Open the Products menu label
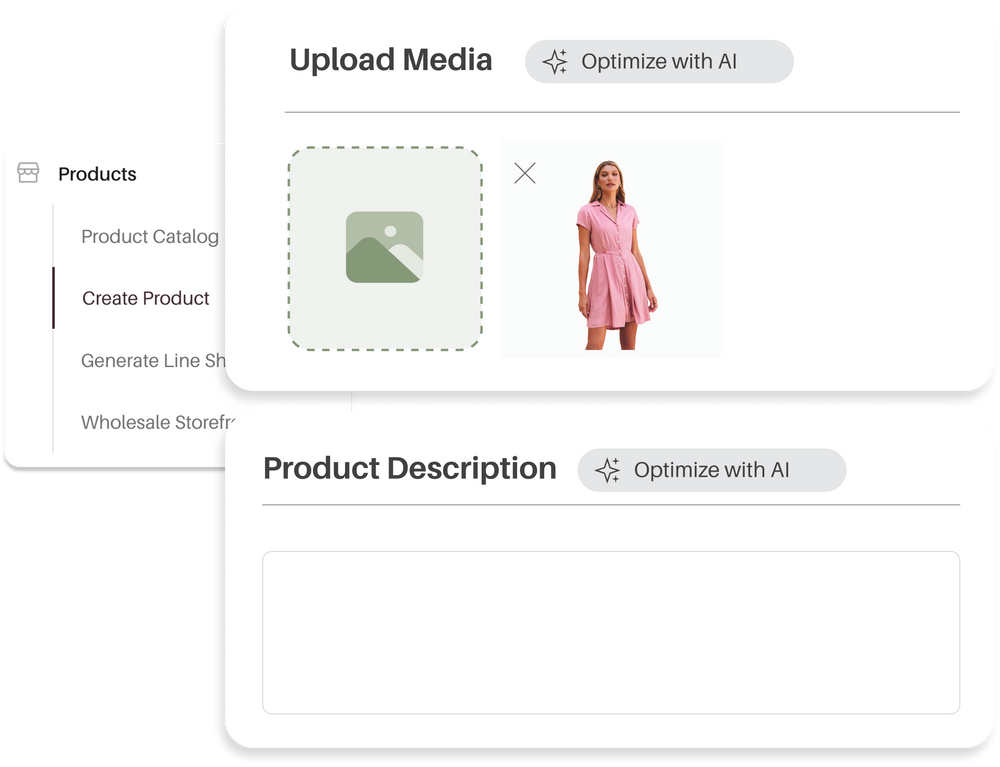 [x=97, y=174]
